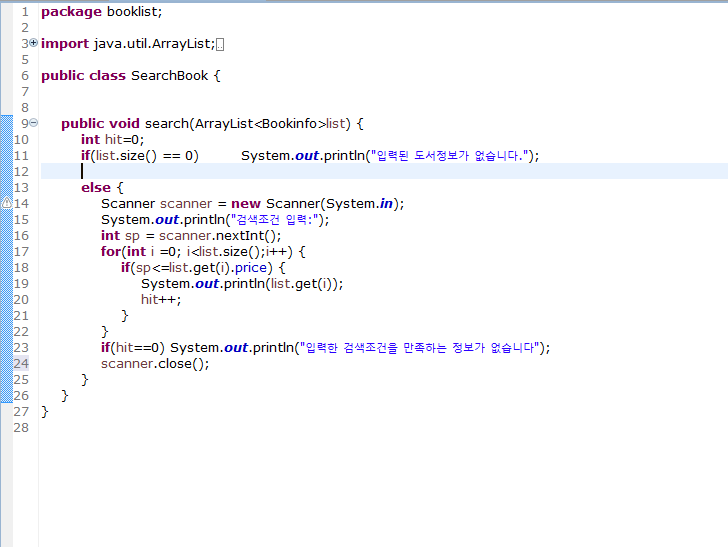Click 'package booklist;' text on line 1
Image resolution: width=728 pixels, height=547 pixels.
tap(102, 12)
